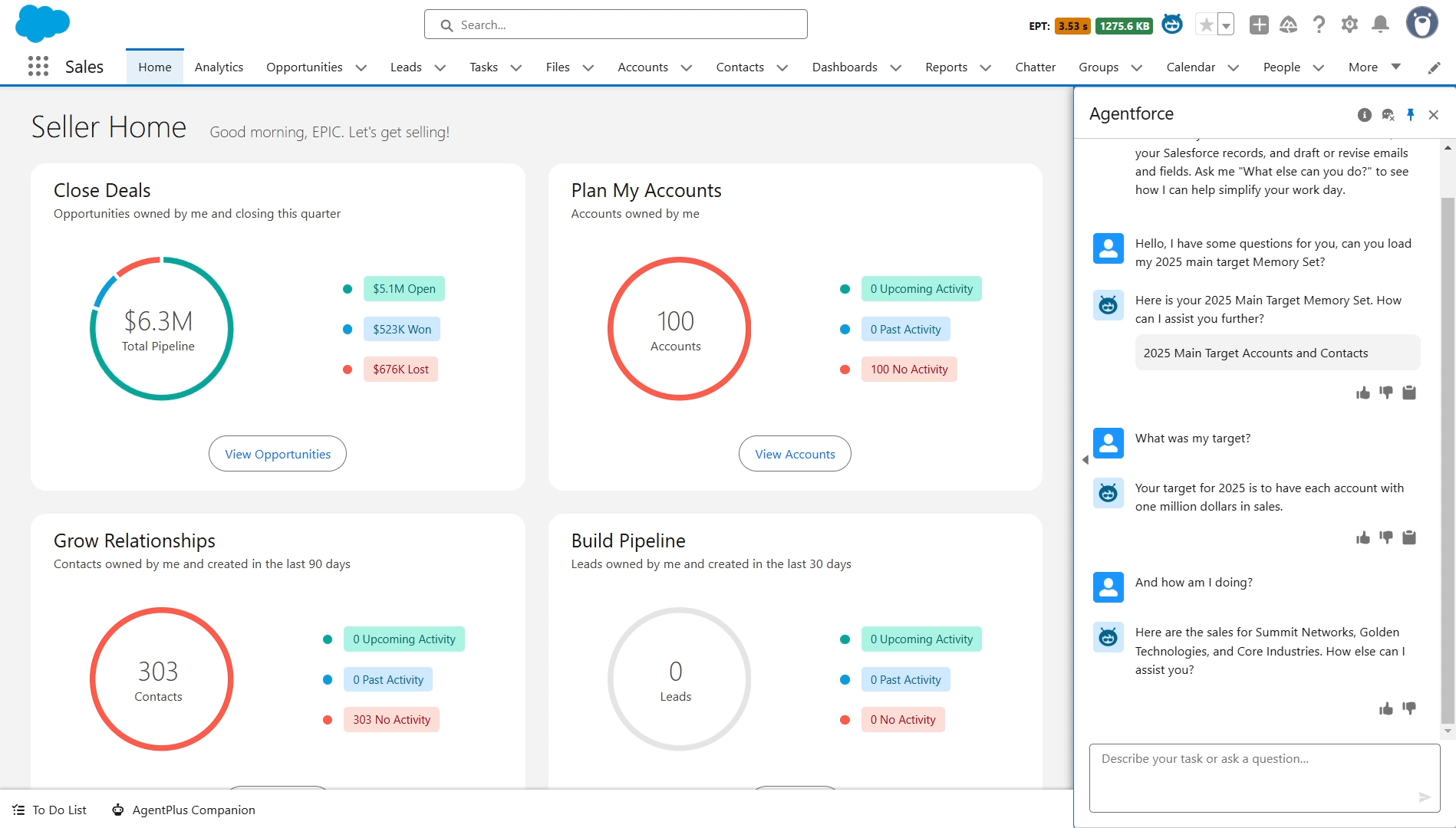Image resolution: width=1456 pixels, height=828 pixels.
Task: Send the Agentforce message
Action: [x=1425, y=797]
